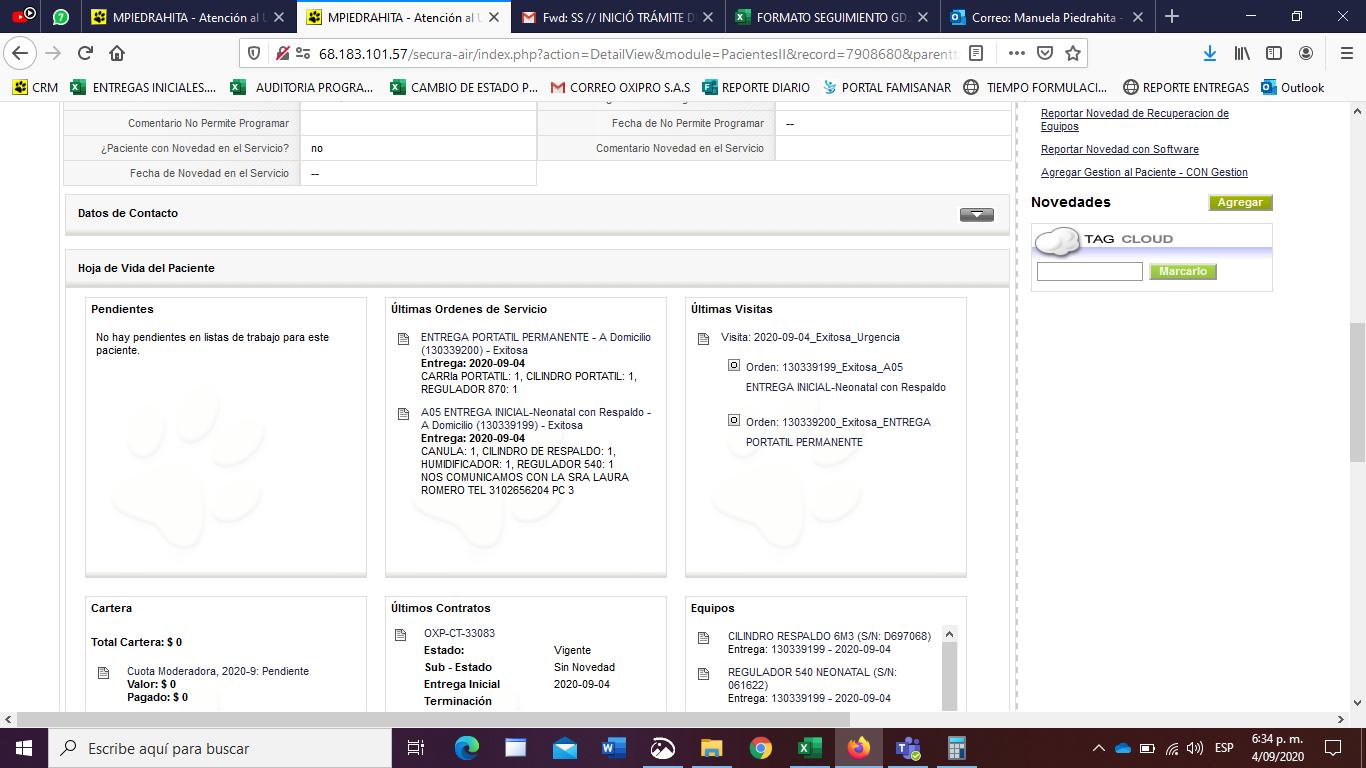Screen dimensions: 1366x768
Task: Open REPORTE DIARIO bookmark
Action: tap(757, 87)
